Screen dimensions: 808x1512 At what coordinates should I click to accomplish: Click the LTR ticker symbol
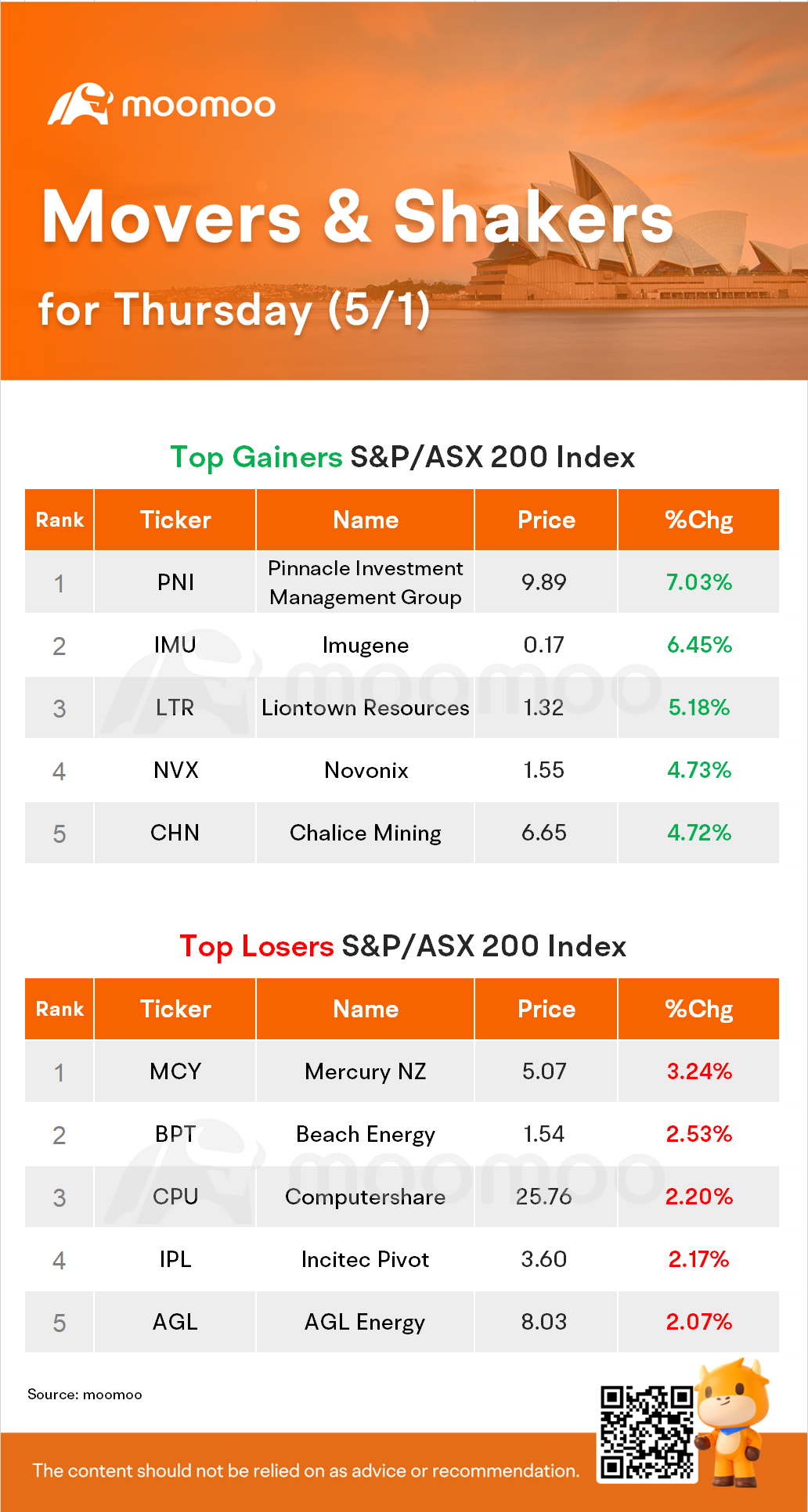175,708
